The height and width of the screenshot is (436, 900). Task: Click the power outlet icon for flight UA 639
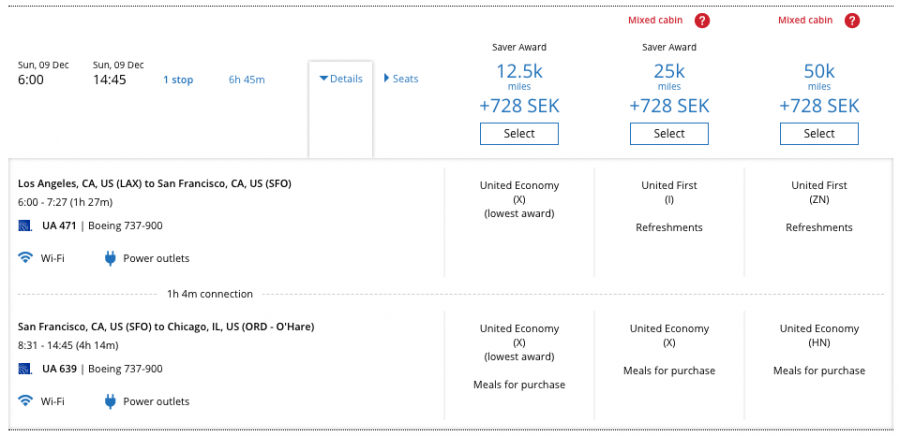click(110, 401)
